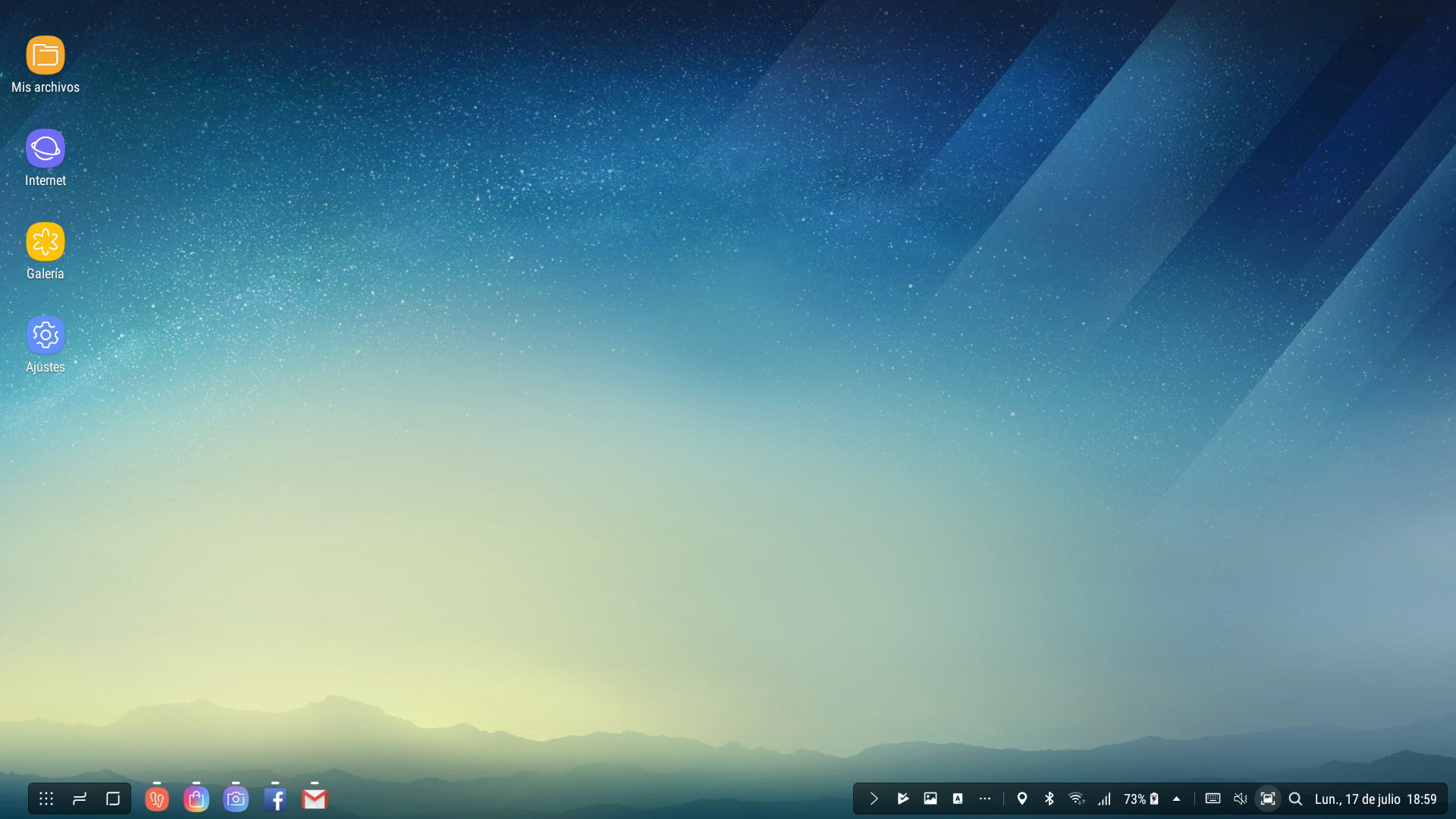Open the Camera app in the taskbar
Viewport: 1456px width, 819px height.
[x=236, y=799]
